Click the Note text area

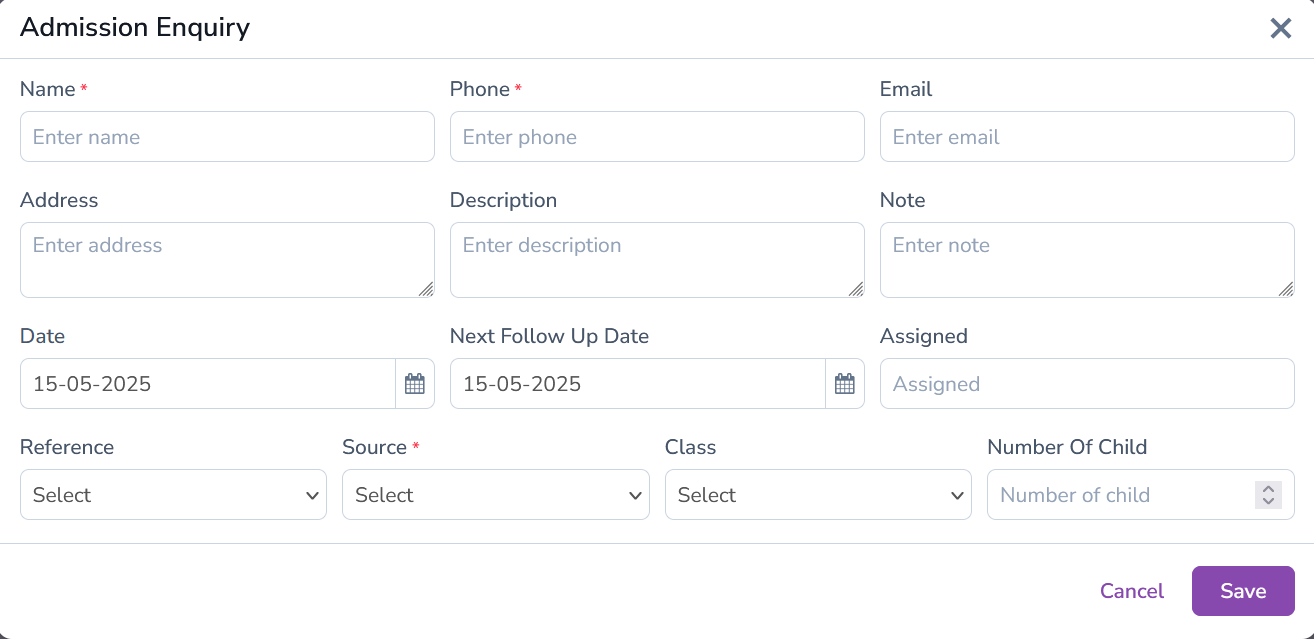1080,260
